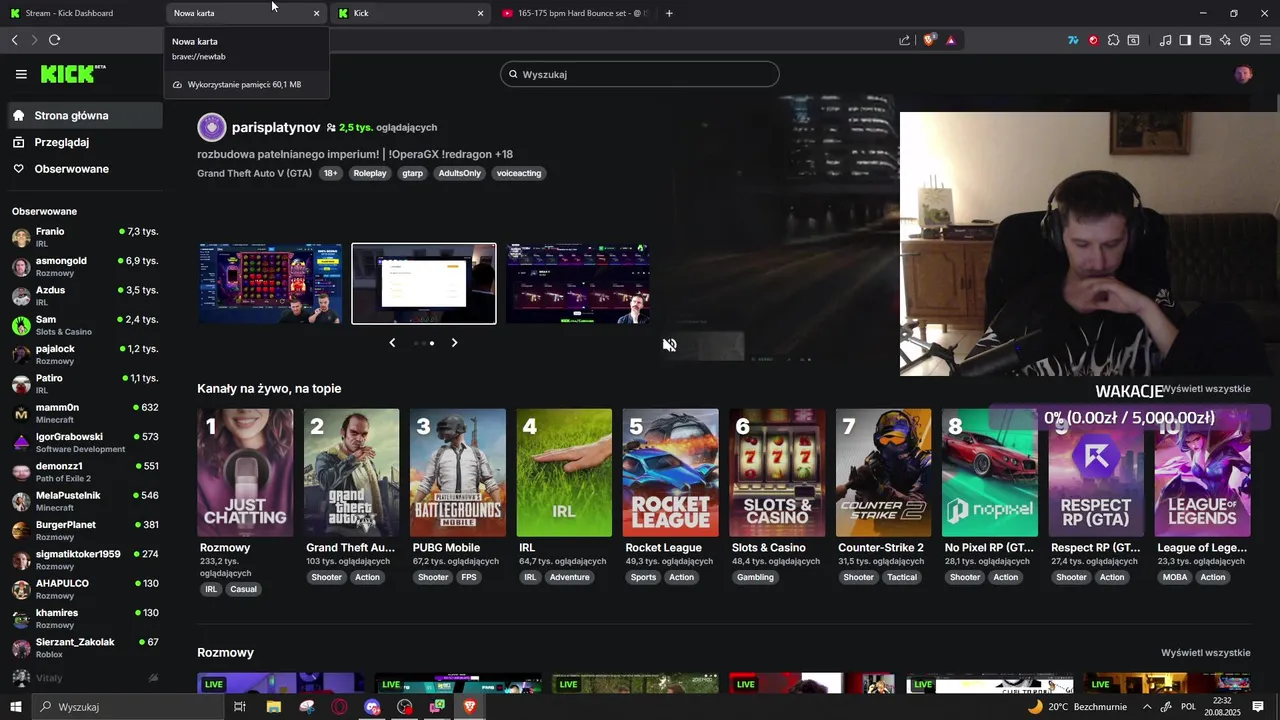Open the user profile avatar menu

click(1243, 74)
